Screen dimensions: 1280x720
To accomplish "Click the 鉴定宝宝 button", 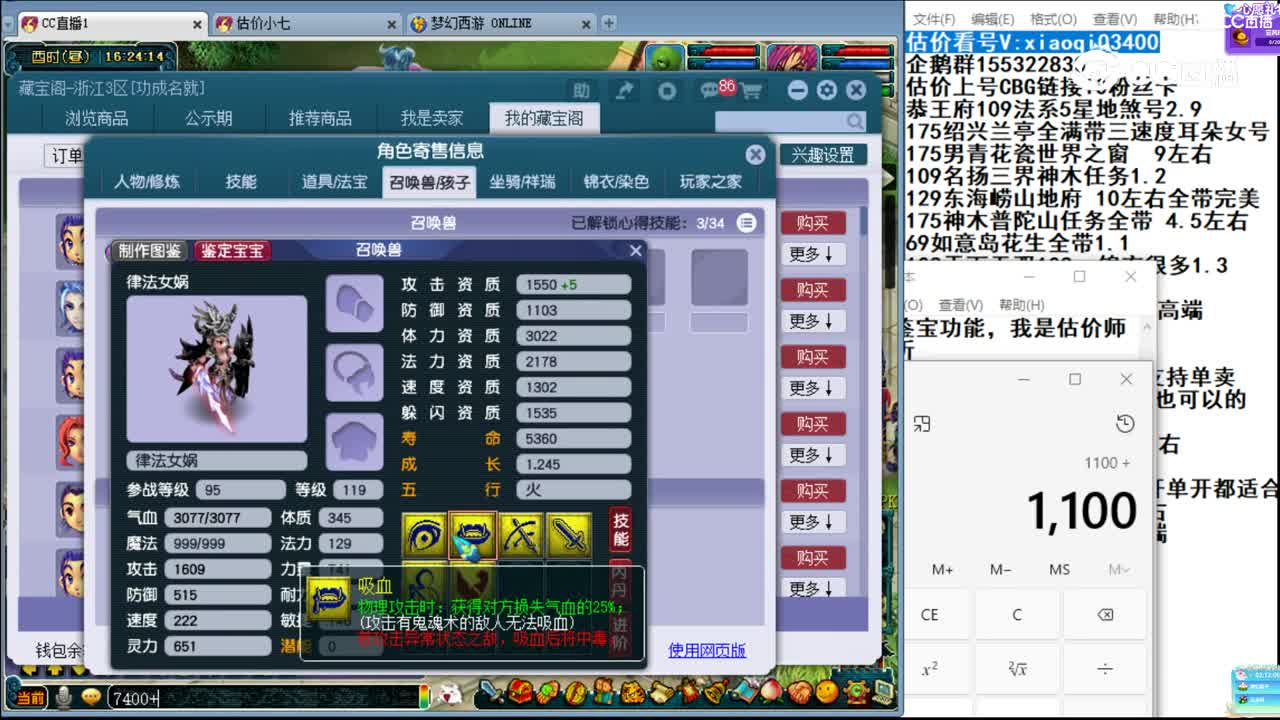I will [232, 250].
